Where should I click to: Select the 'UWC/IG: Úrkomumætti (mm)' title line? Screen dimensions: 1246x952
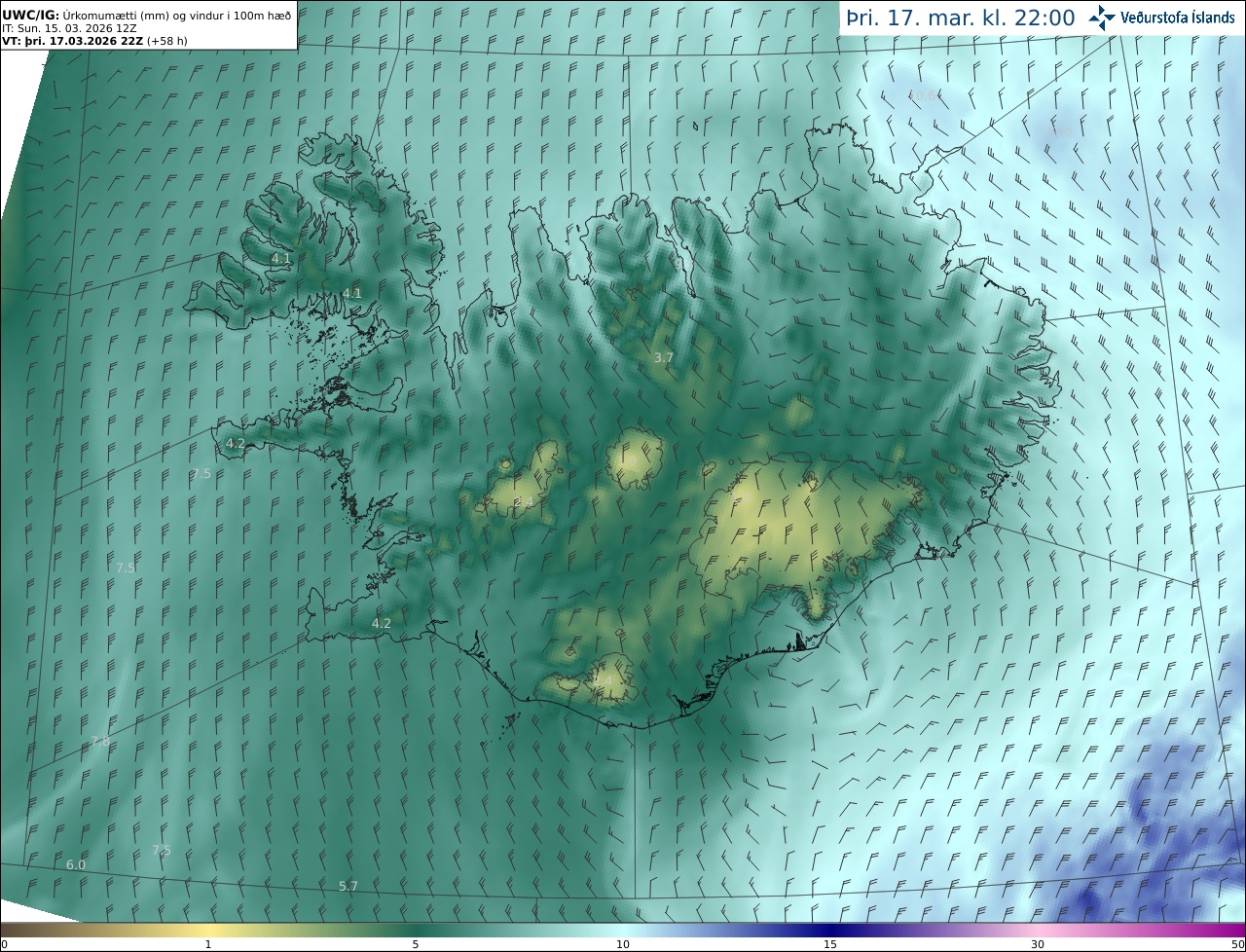pos(146,14)
